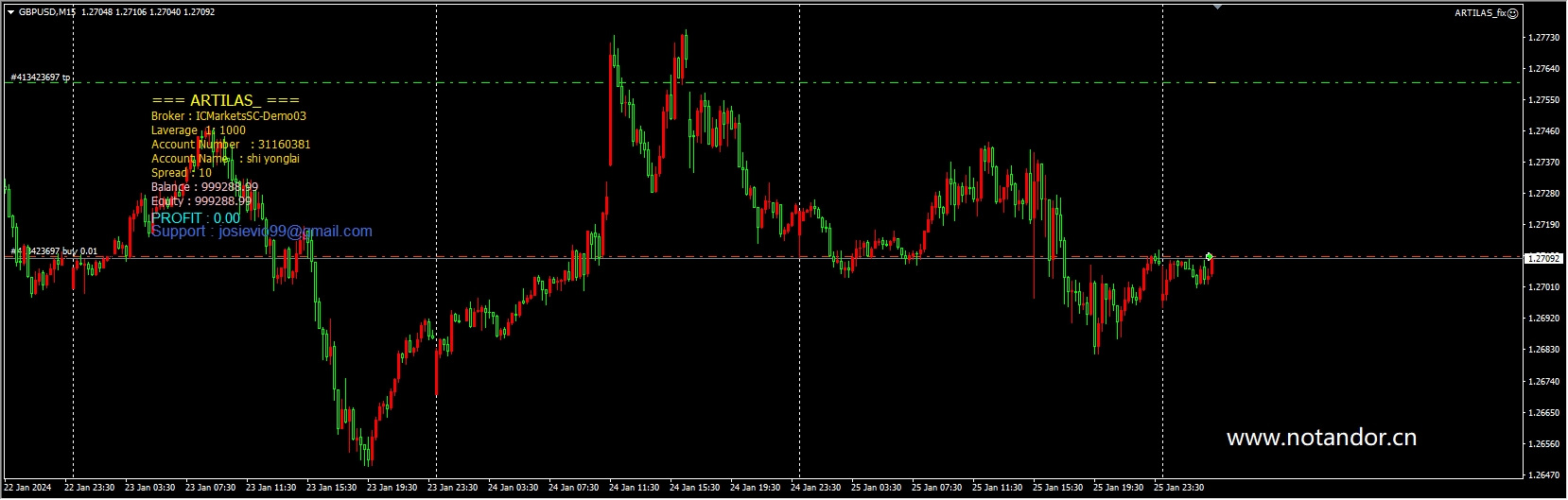Screen dimensions: 1568x500
Task: Click the 'Balance : 999288.99' line
Action: click(204, 187)
